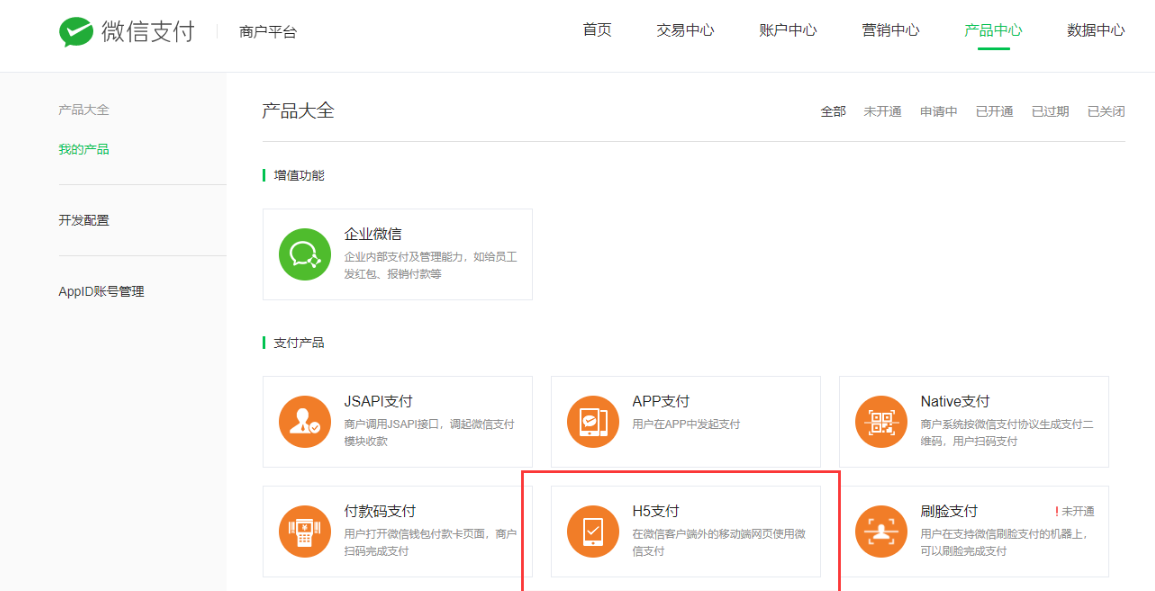The height and width of the screenshot is (591, 1155).
Task: Click the JSAPI支付 card description text
Action: [429, 433]
